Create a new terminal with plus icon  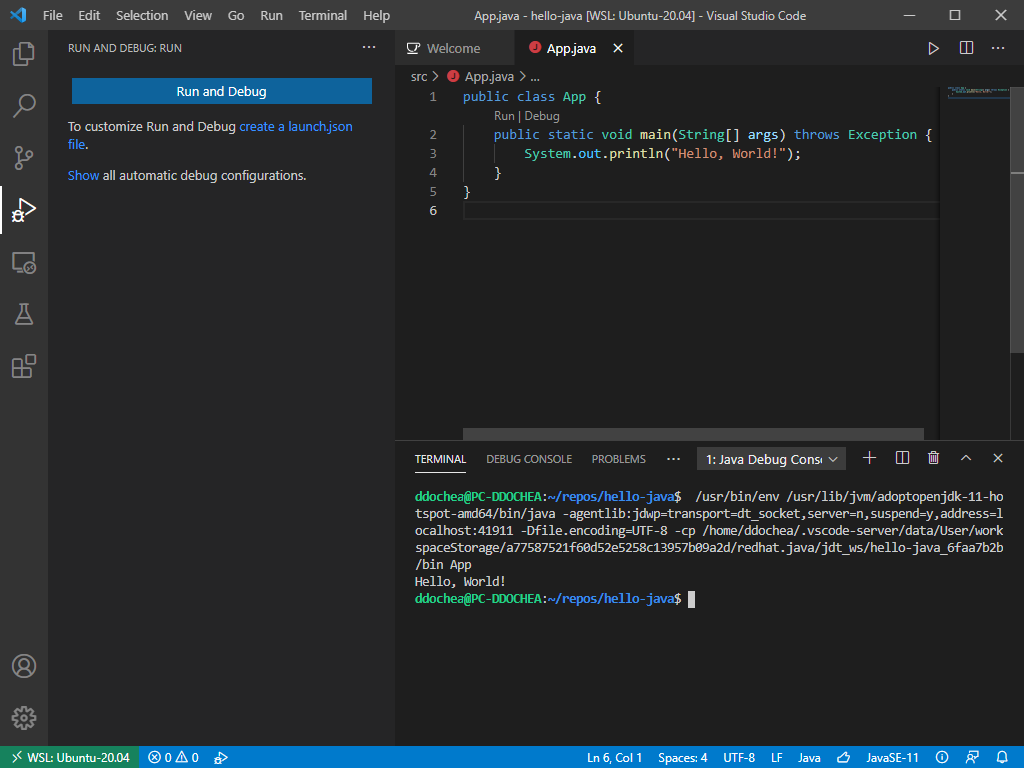point(869,458)
